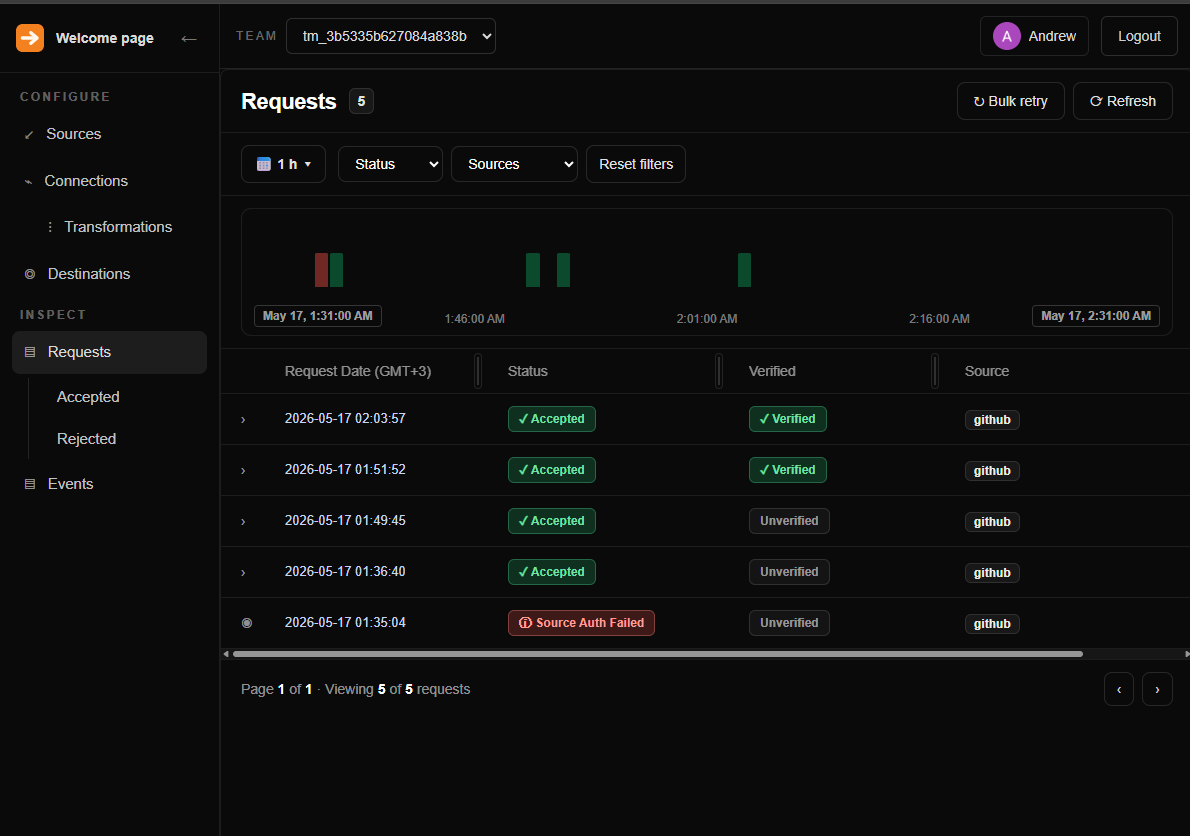Click the orange arrow app logo
1190x836 pixels.
30,38
